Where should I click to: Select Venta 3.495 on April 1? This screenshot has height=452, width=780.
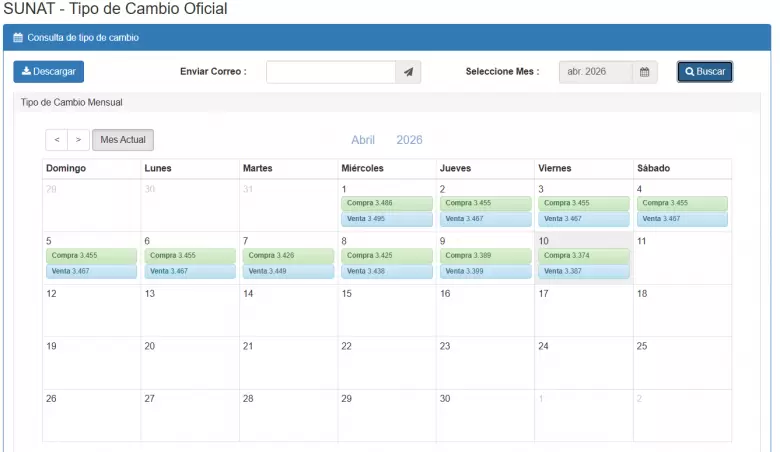(387, 218)
